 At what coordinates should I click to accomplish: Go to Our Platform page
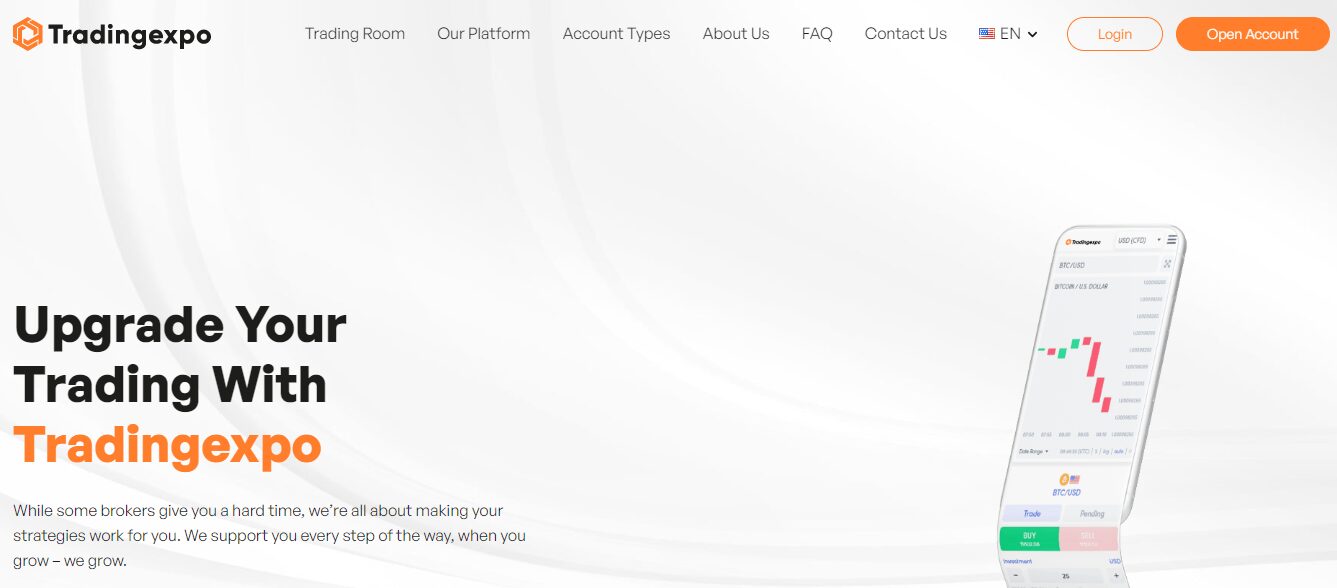coord(484,34)
